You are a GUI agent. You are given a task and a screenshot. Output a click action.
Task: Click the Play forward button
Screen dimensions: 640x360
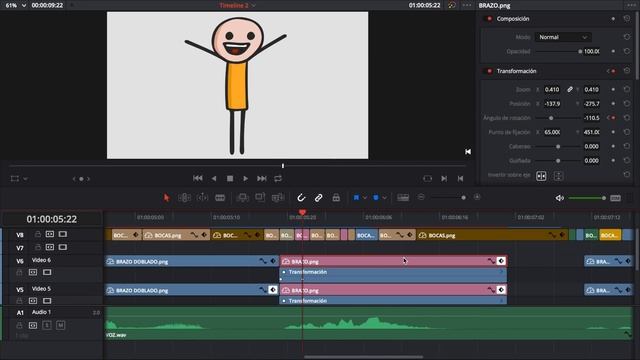click(245, 178)
